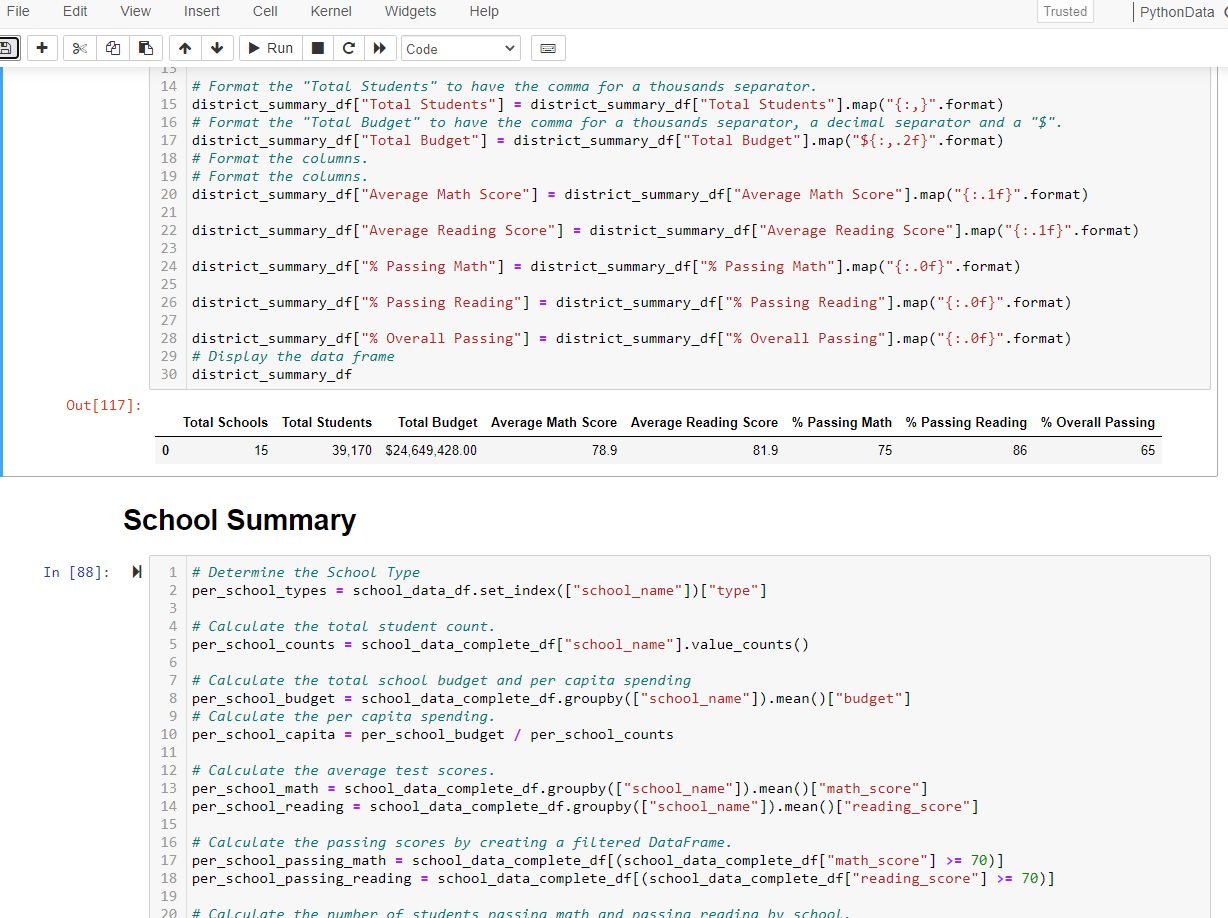
Task: Restart kernel and run all via fast-forward icon
Action: pos(379,47)
